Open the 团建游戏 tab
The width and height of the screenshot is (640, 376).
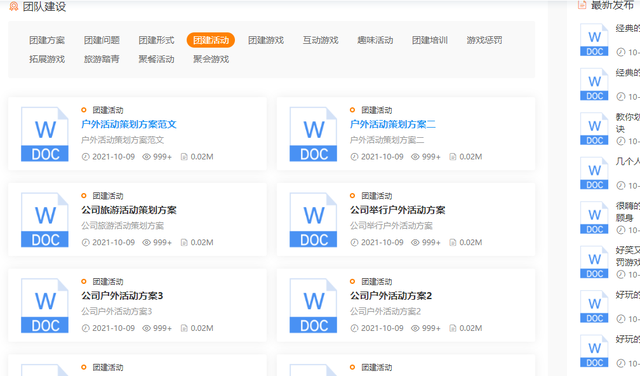(x=266, y=40)
